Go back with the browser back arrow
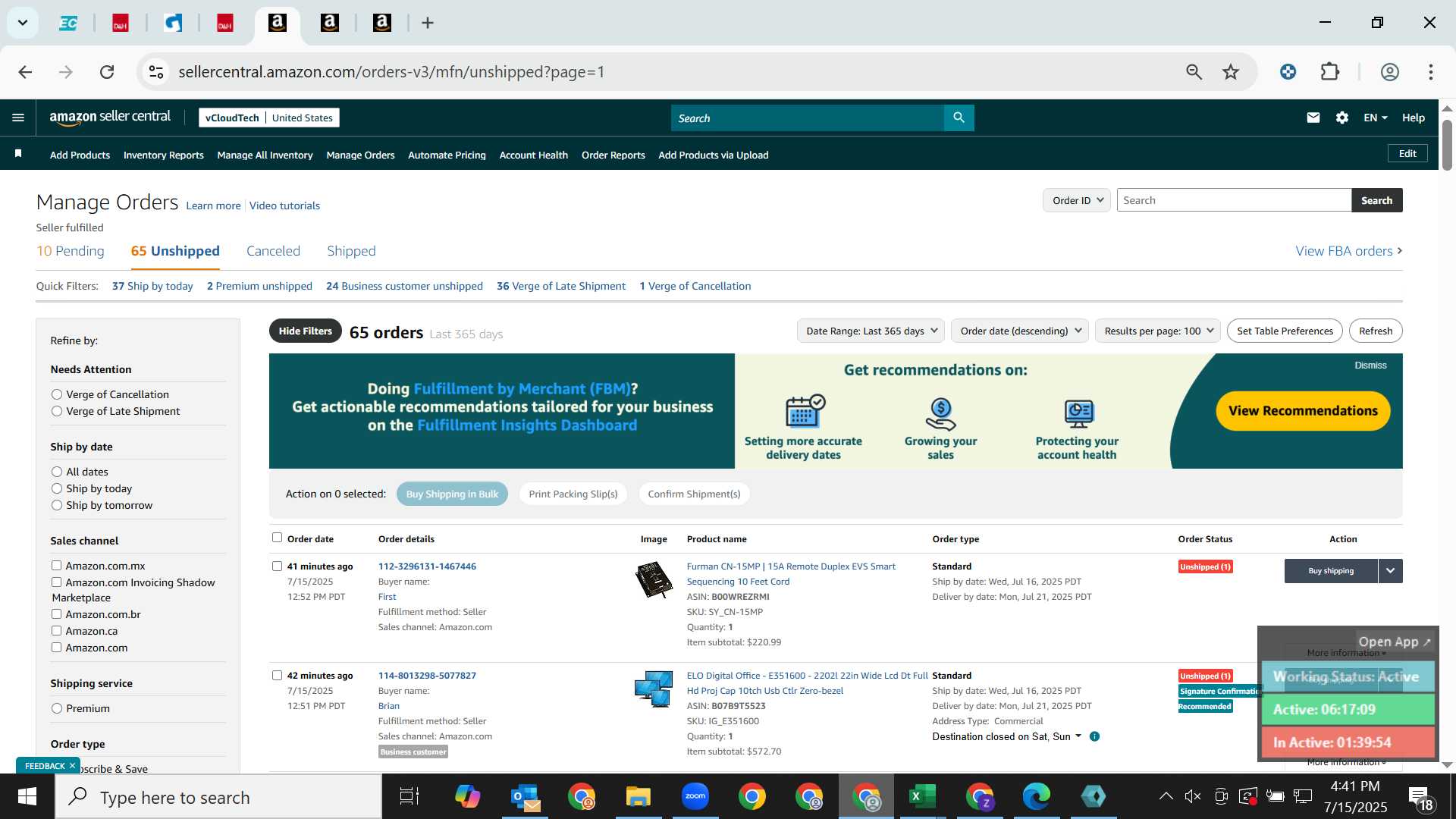 [25, 72]
